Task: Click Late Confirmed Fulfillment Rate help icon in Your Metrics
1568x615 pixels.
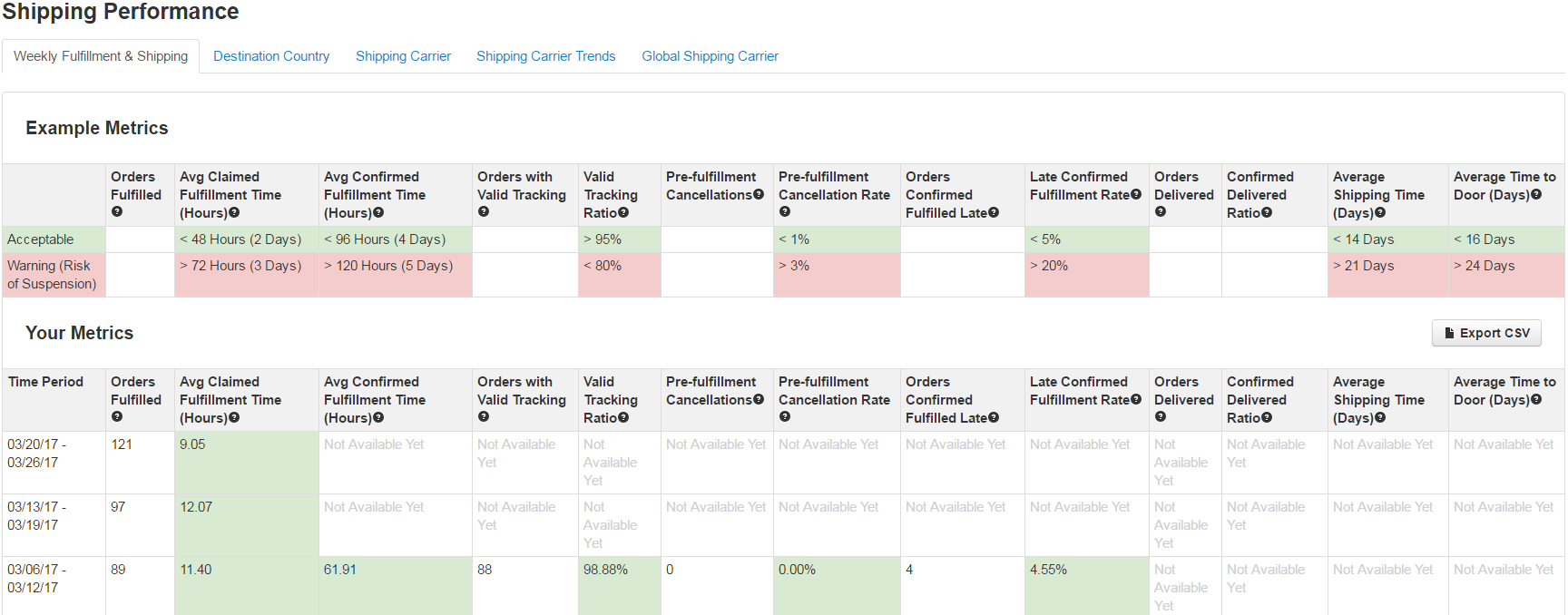Action: point(1136,399)
